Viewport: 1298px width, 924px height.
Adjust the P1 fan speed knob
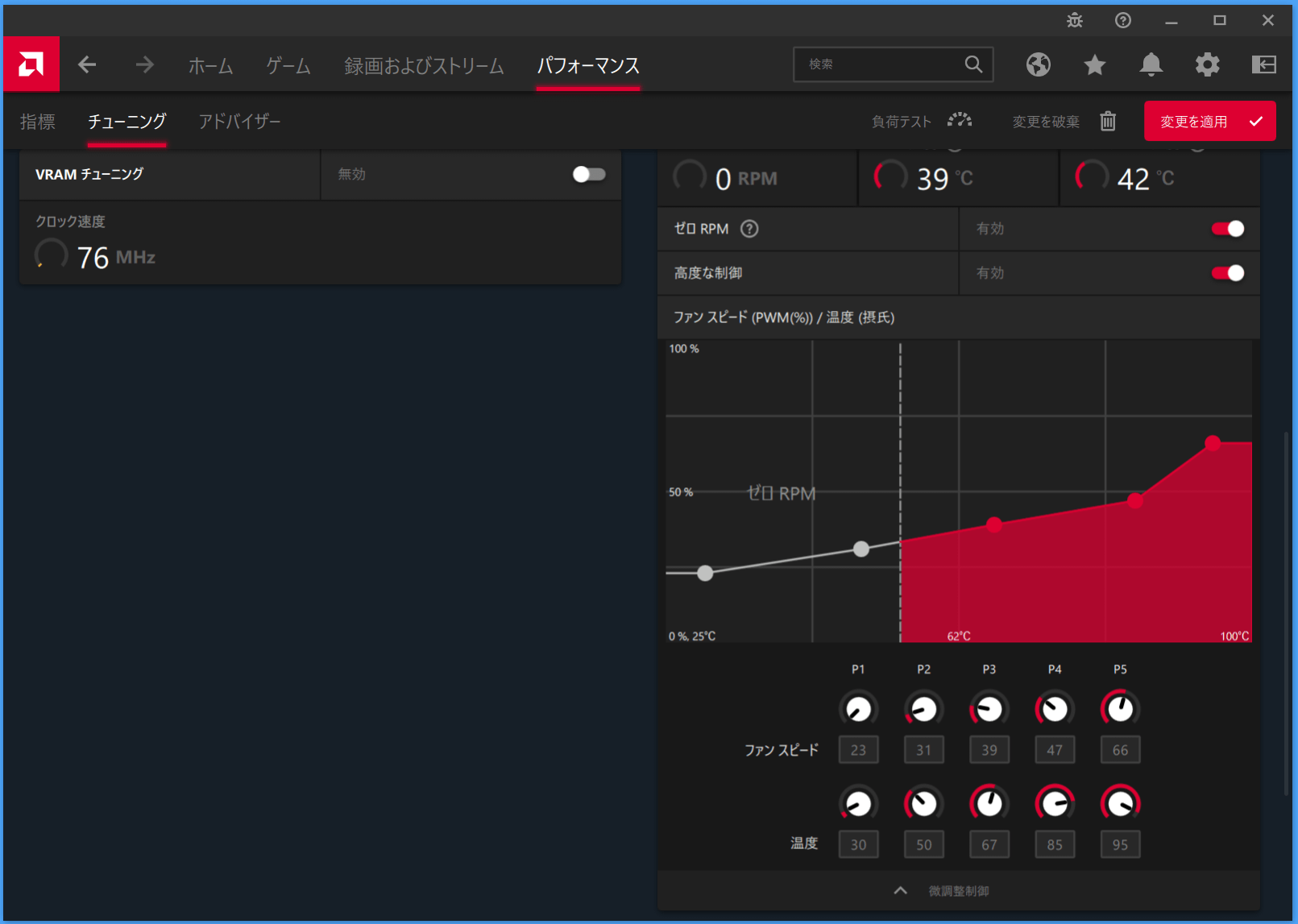point(859,709)
